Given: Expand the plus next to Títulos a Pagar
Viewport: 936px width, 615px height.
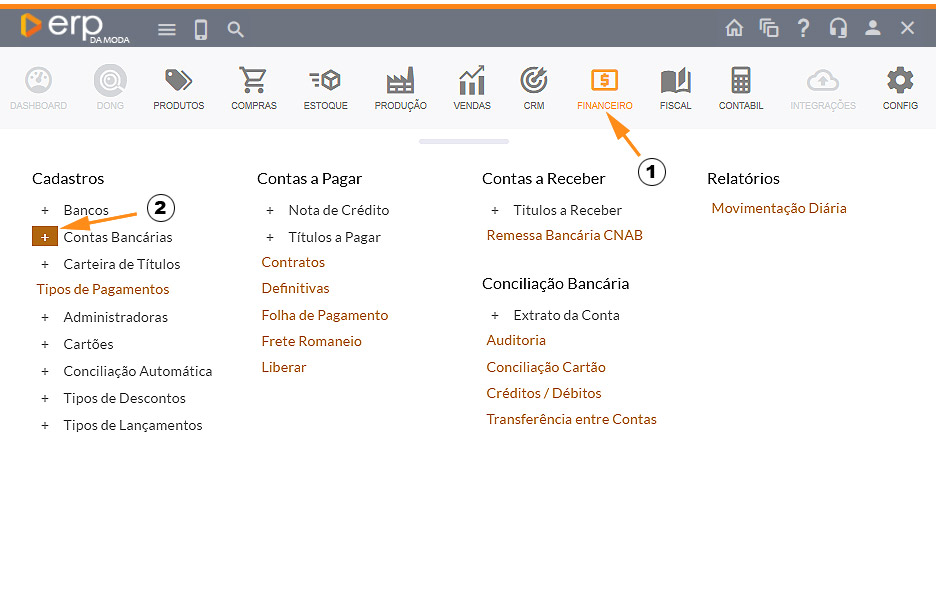Looking at the screenshot, I should [x=270, y=237].
